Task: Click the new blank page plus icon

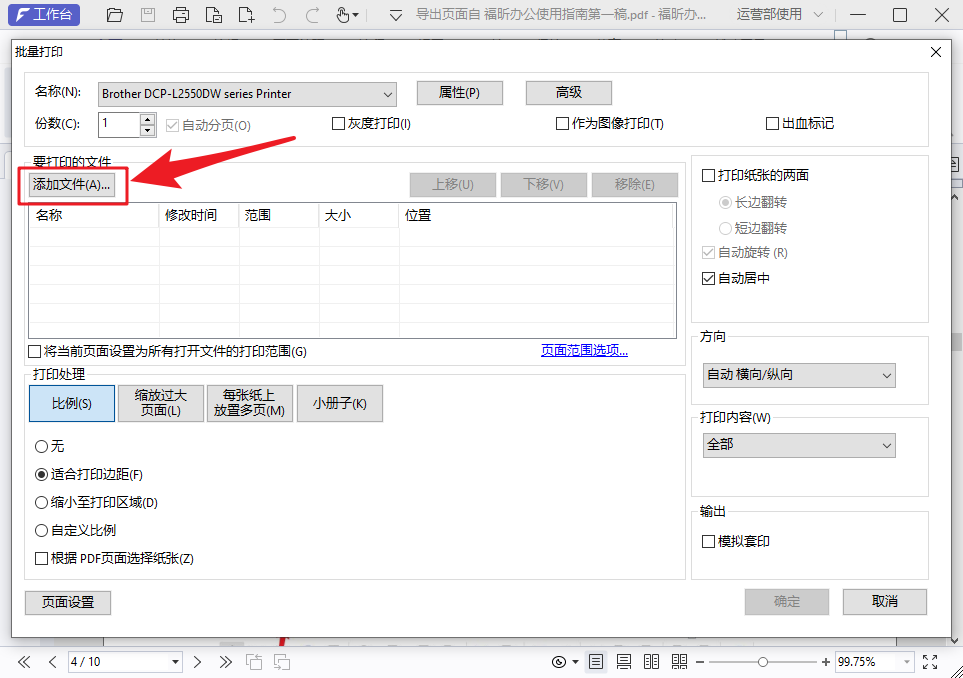Action: pos(246,15)
